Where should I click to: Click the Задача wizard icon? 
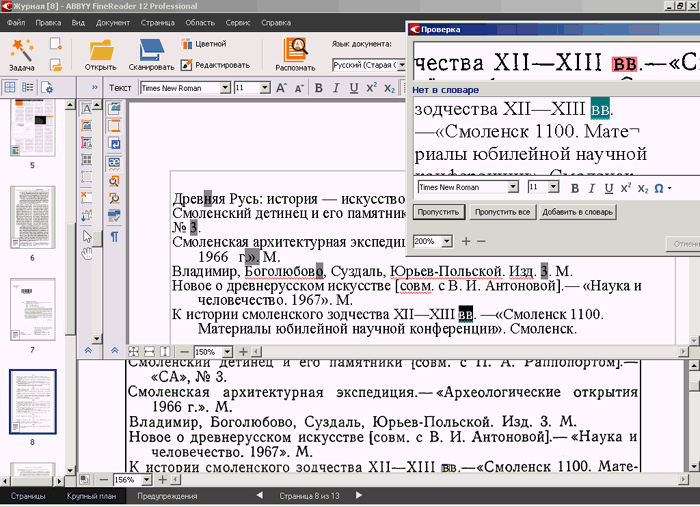22,50
